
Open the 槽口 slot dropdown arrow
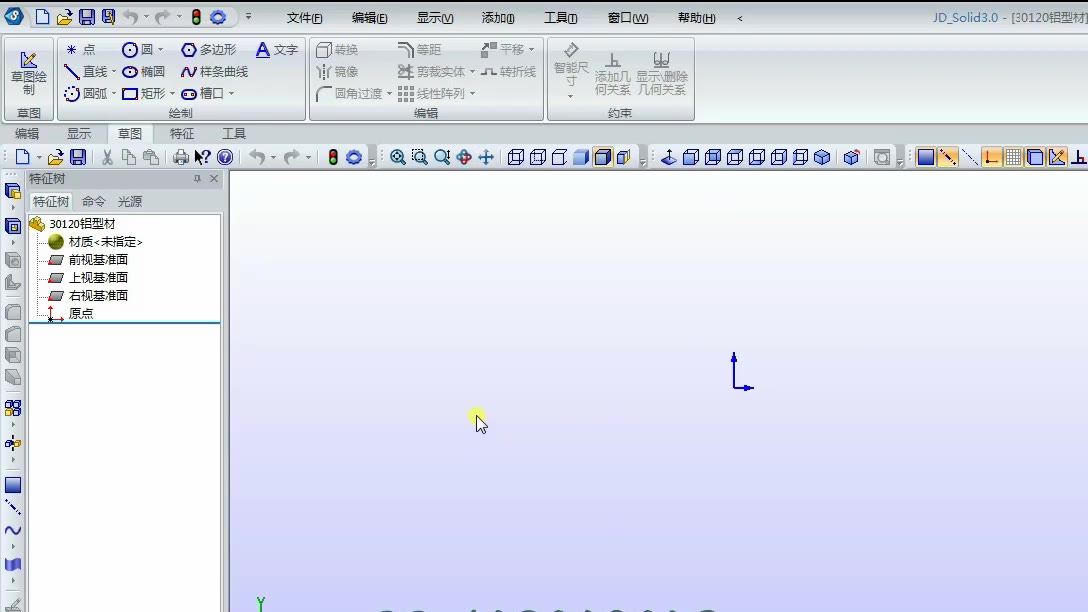coord(231,94)
